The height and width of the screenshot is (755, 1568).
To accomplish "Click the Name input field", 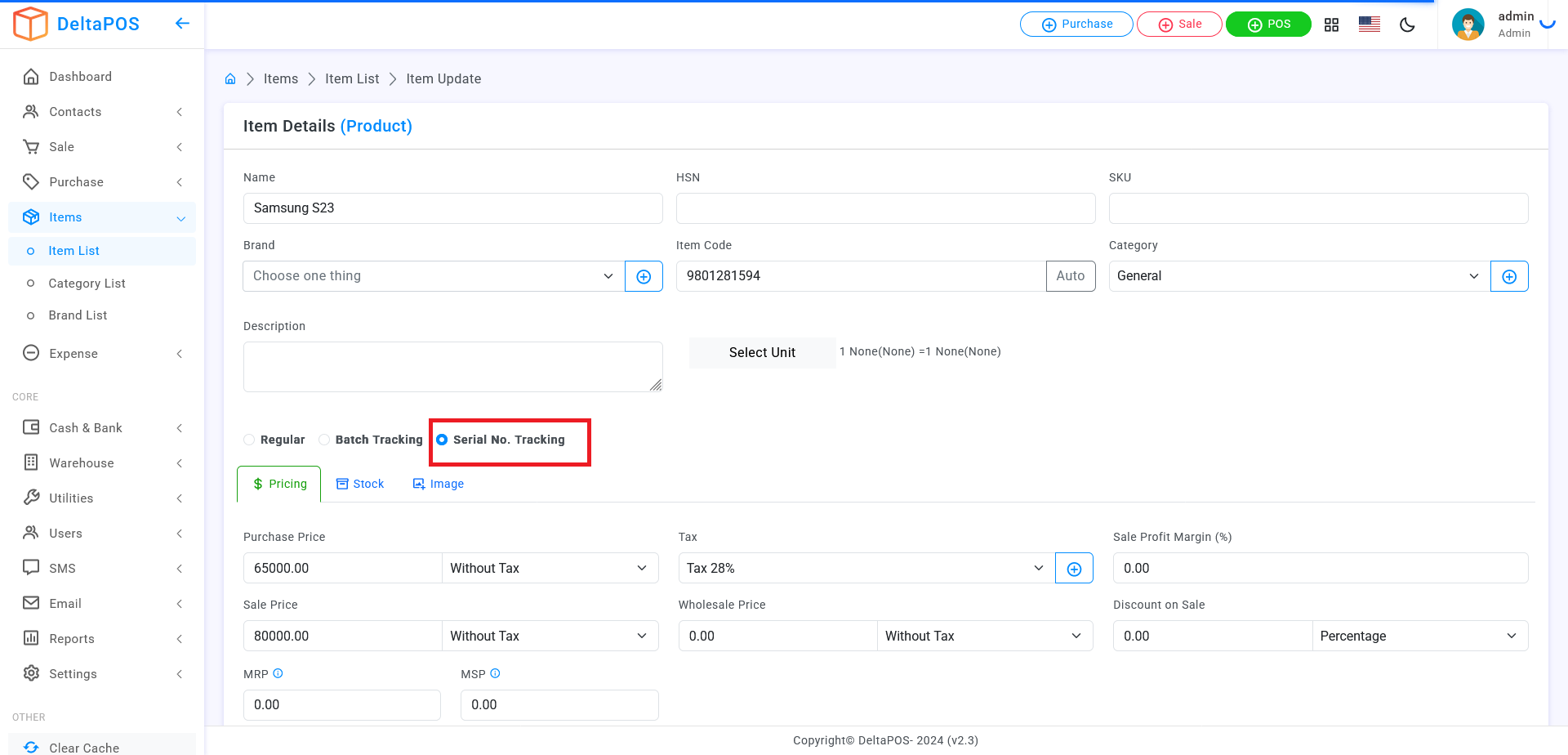I will point(453,208).
